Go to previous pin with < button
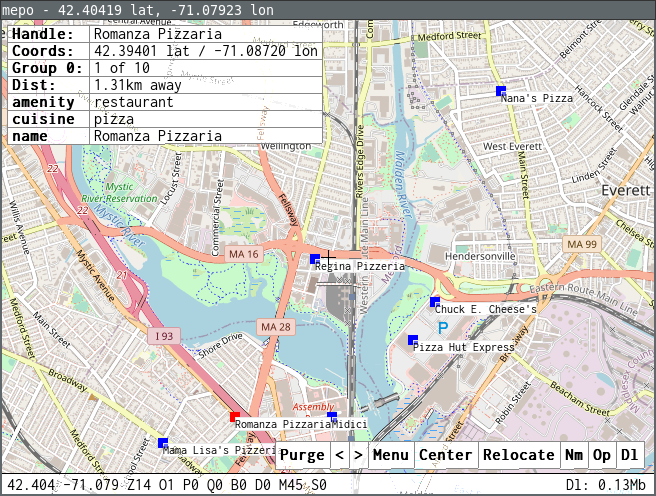Screen dimensions: 656x496 tap(340, 455)
